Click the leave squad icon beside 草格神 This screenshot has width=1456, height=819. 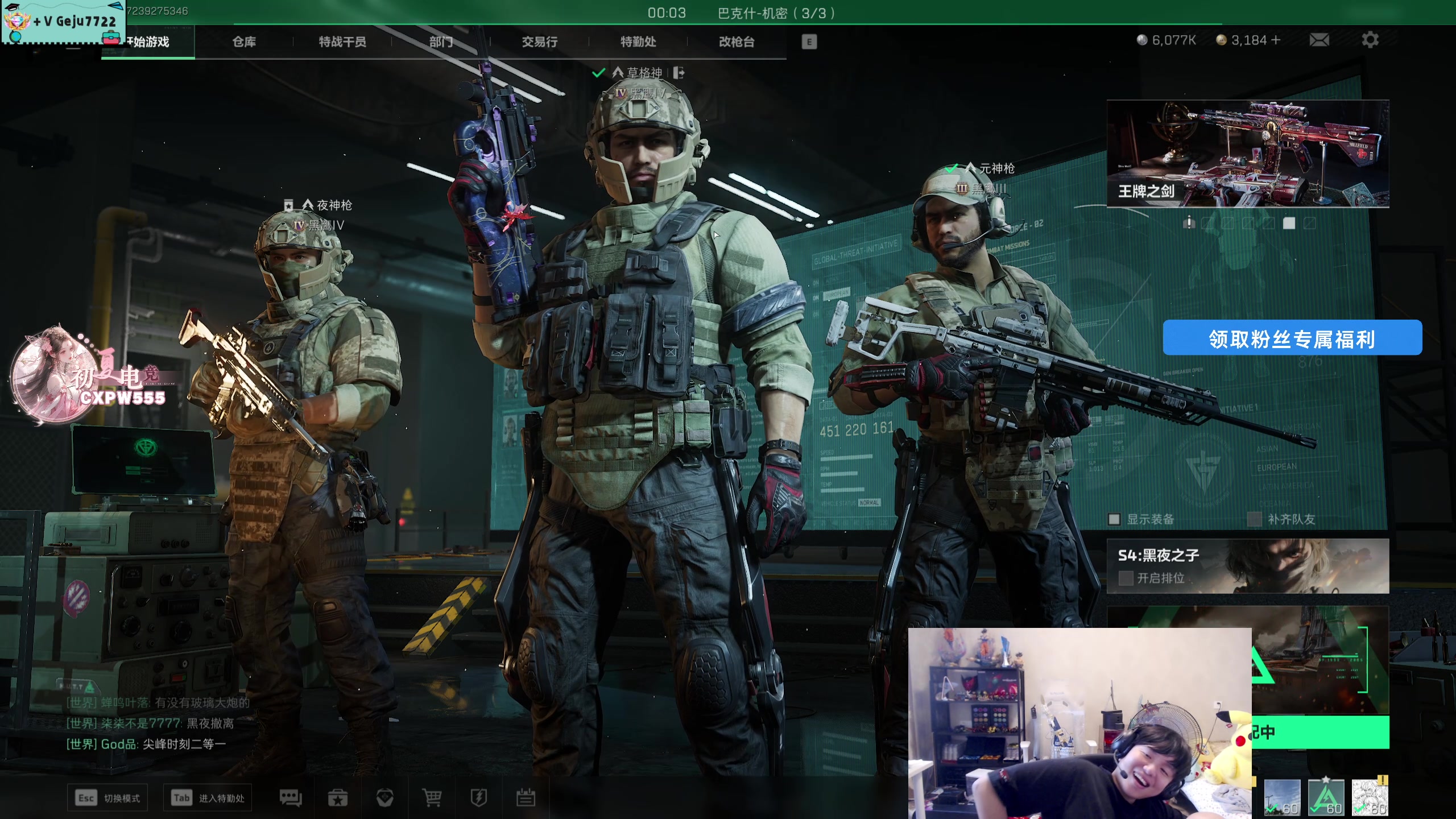tap(679, 73)
